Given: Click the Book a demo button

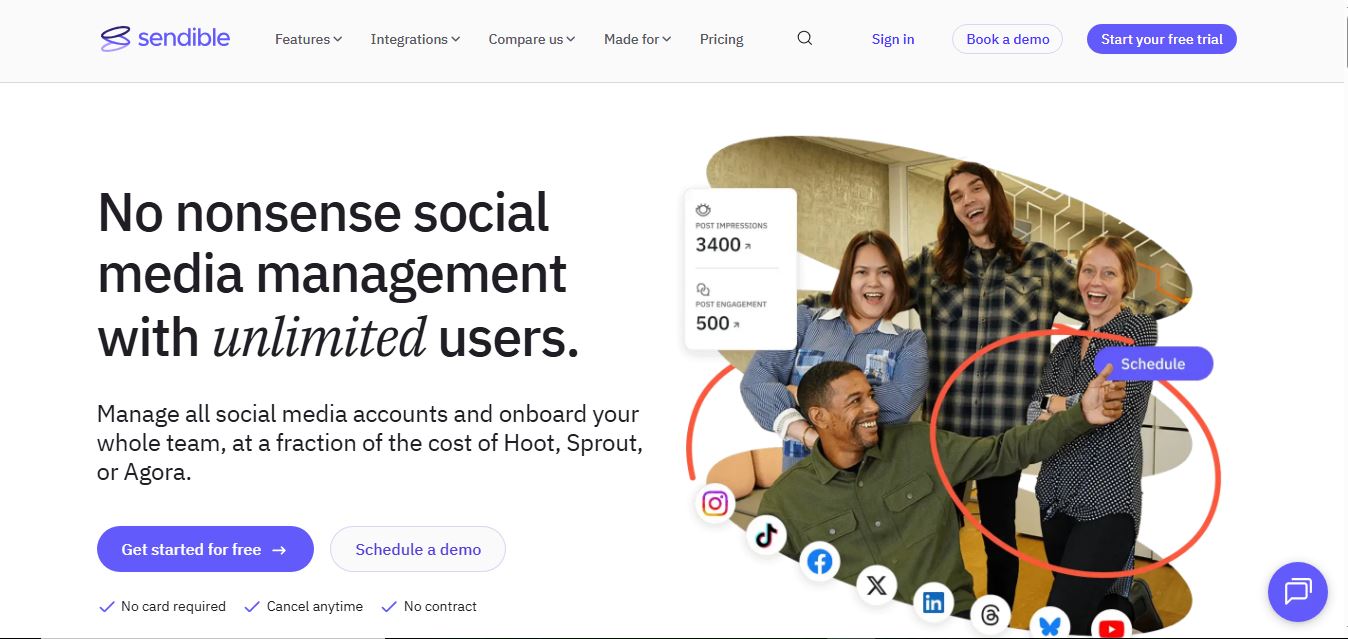Looking at the screenshot, I should pyautogui.click(x=1007, y=39).
